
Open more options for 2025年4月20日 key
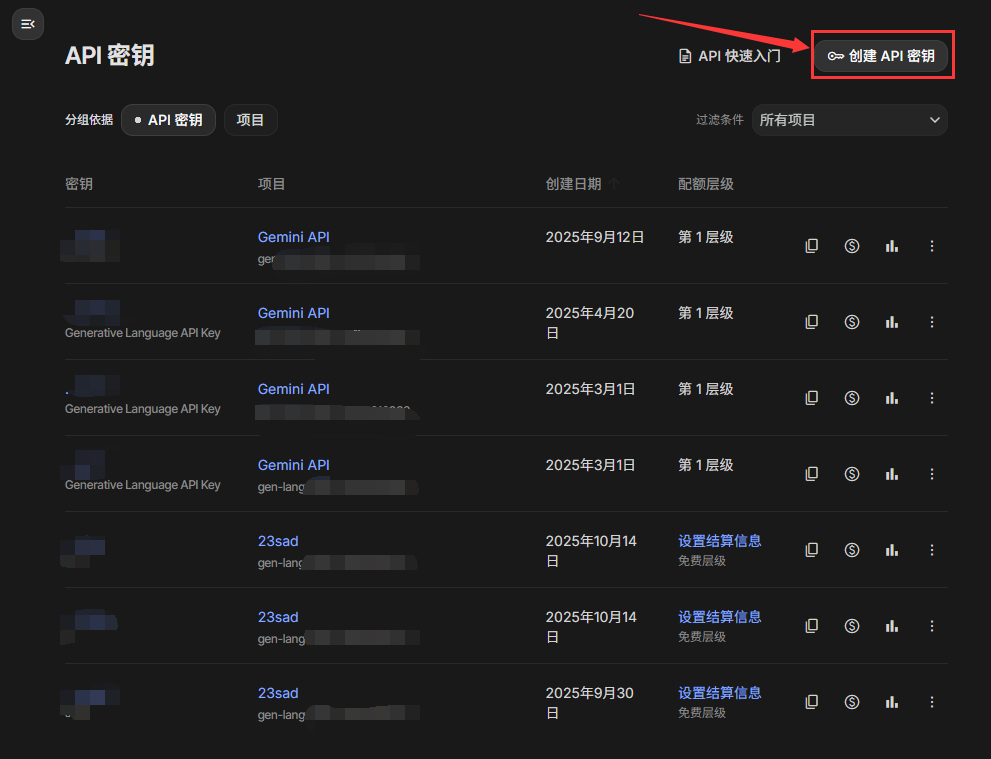click(x=932, y=322)
